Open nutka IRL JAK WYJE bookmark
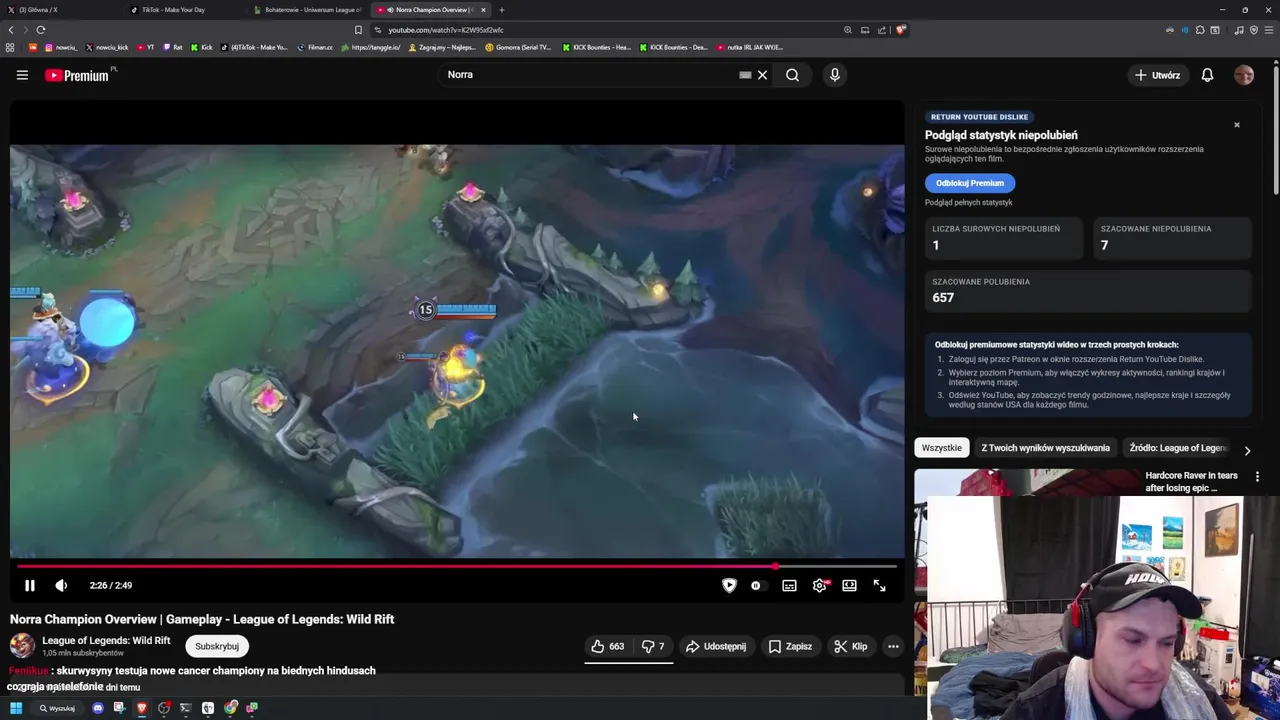 coord(750,47)
